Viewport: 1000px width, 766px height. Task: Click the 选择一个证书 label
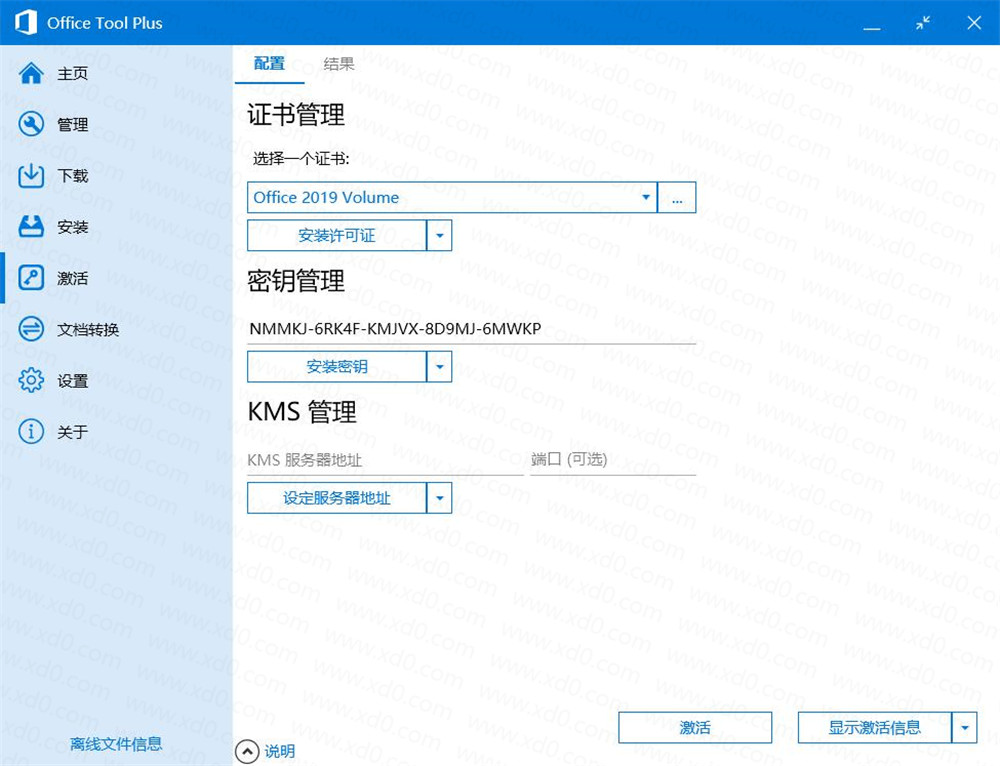300,159
